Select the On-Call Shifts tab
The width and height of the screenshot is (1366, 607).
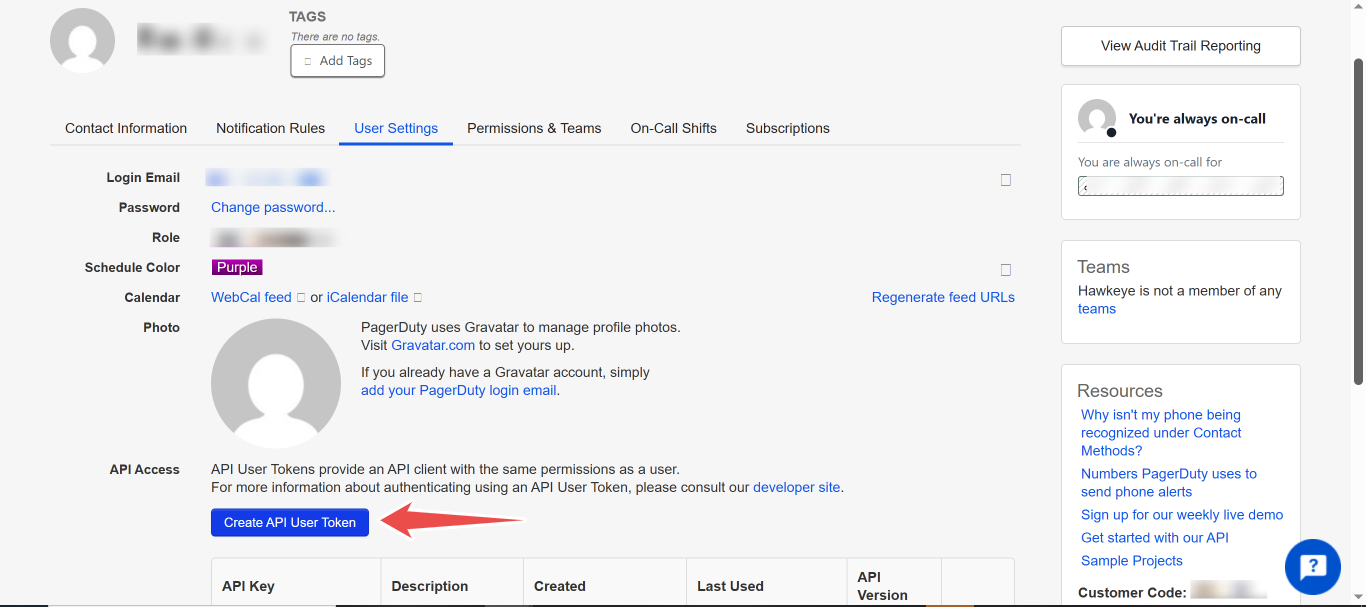point(673,128)
